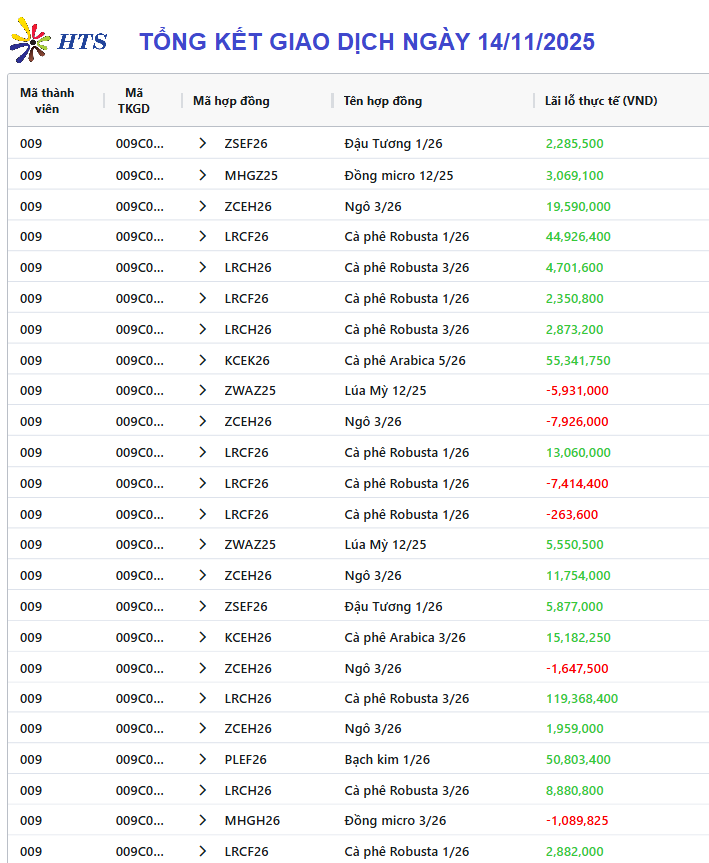Expand the KCEH26 Arabica 3/26 row chevron
Image resolution: width=709 pixels, height=863 pixels.
point(203,637)
